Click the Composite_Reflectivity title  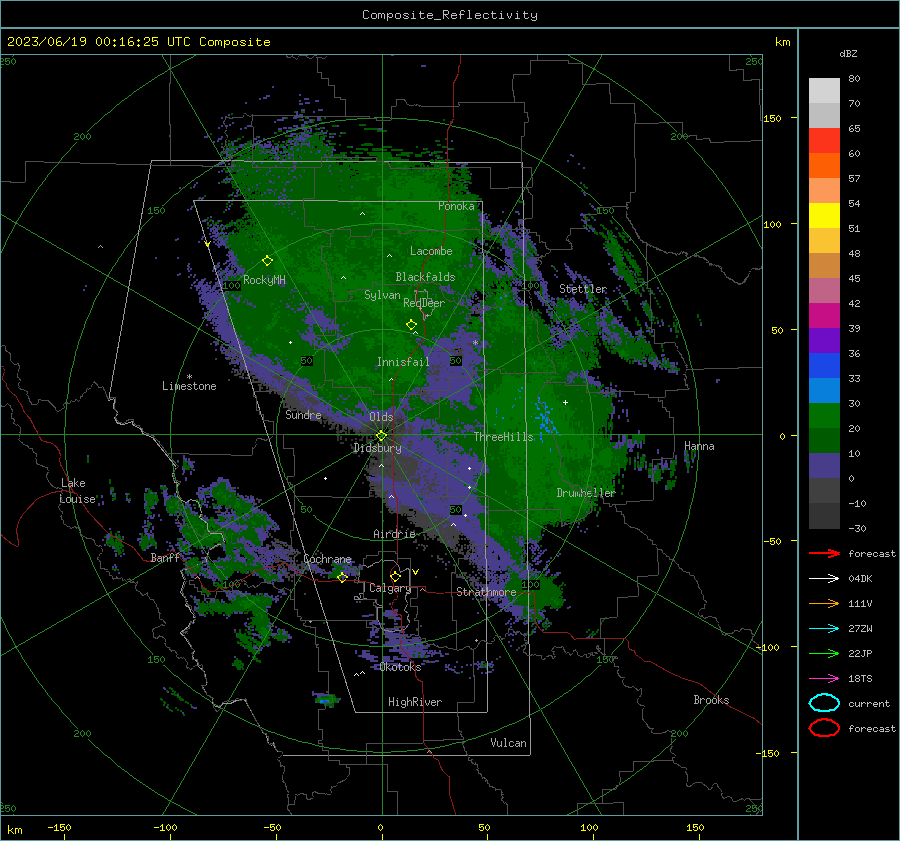(450, 15)
